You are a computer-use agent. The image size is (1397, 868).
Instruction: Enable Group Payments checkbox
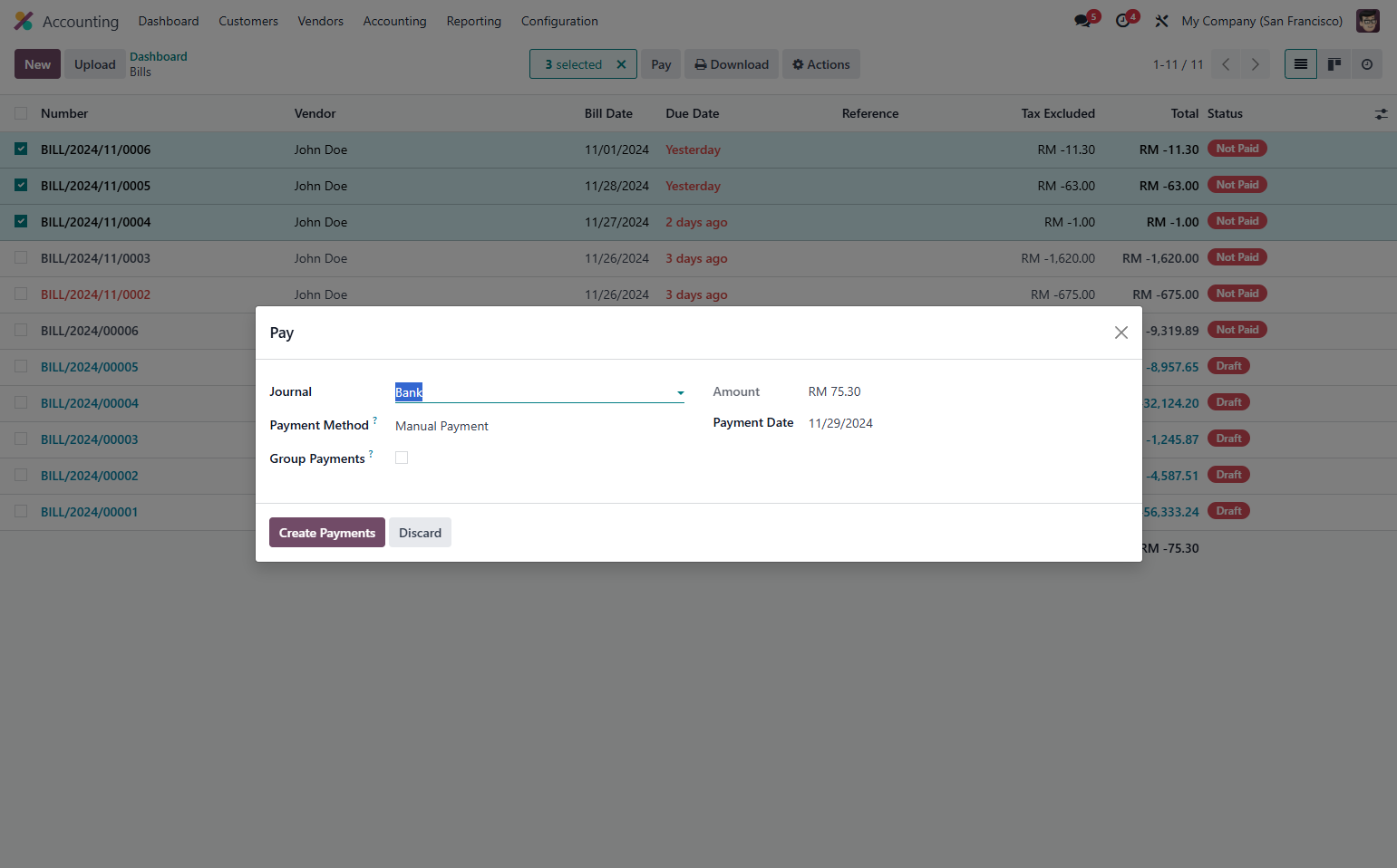click(x=402, y=458)
